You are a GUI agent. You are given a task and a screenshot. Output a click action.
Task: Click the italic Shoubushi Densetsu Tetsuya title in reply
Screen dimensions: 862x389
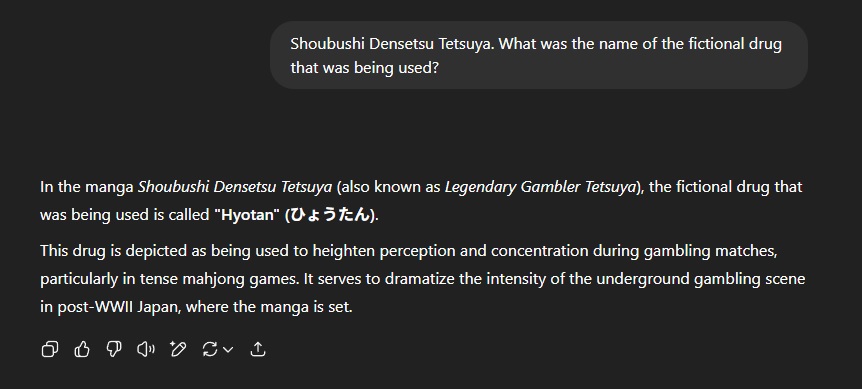click(235, 187)
